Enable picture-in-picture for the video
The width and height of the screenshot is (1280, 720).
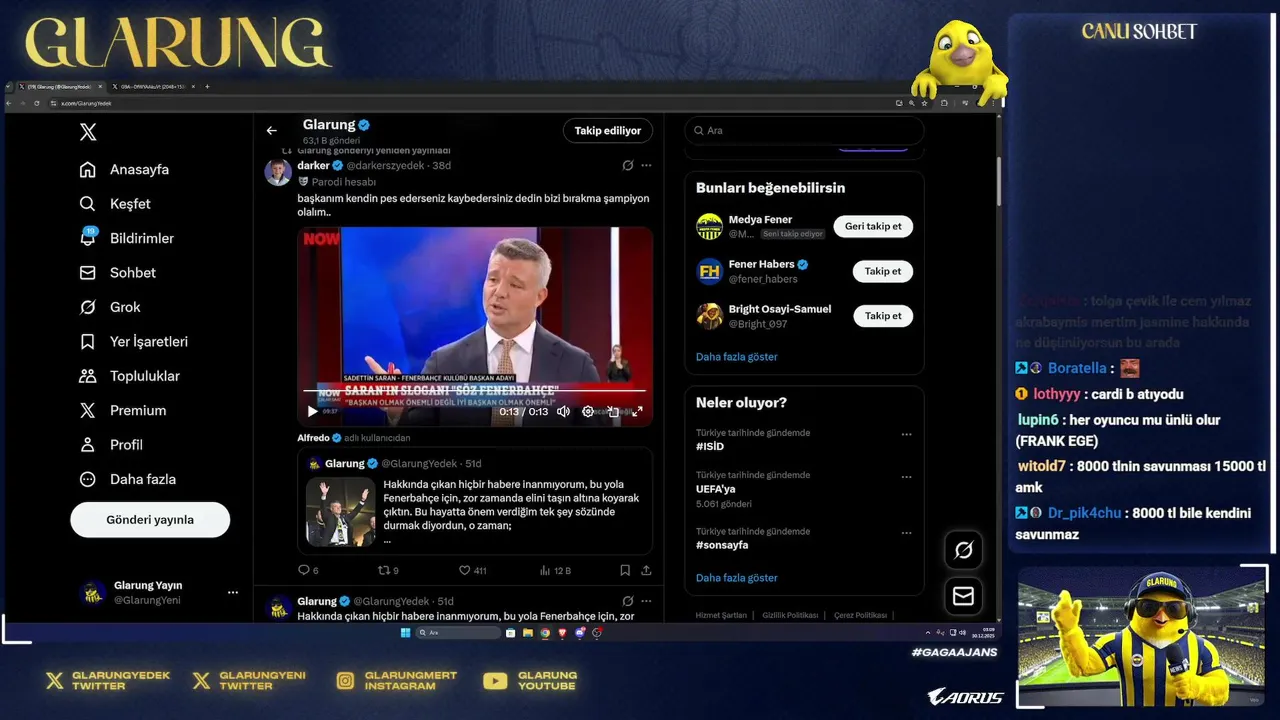point(613,411)
